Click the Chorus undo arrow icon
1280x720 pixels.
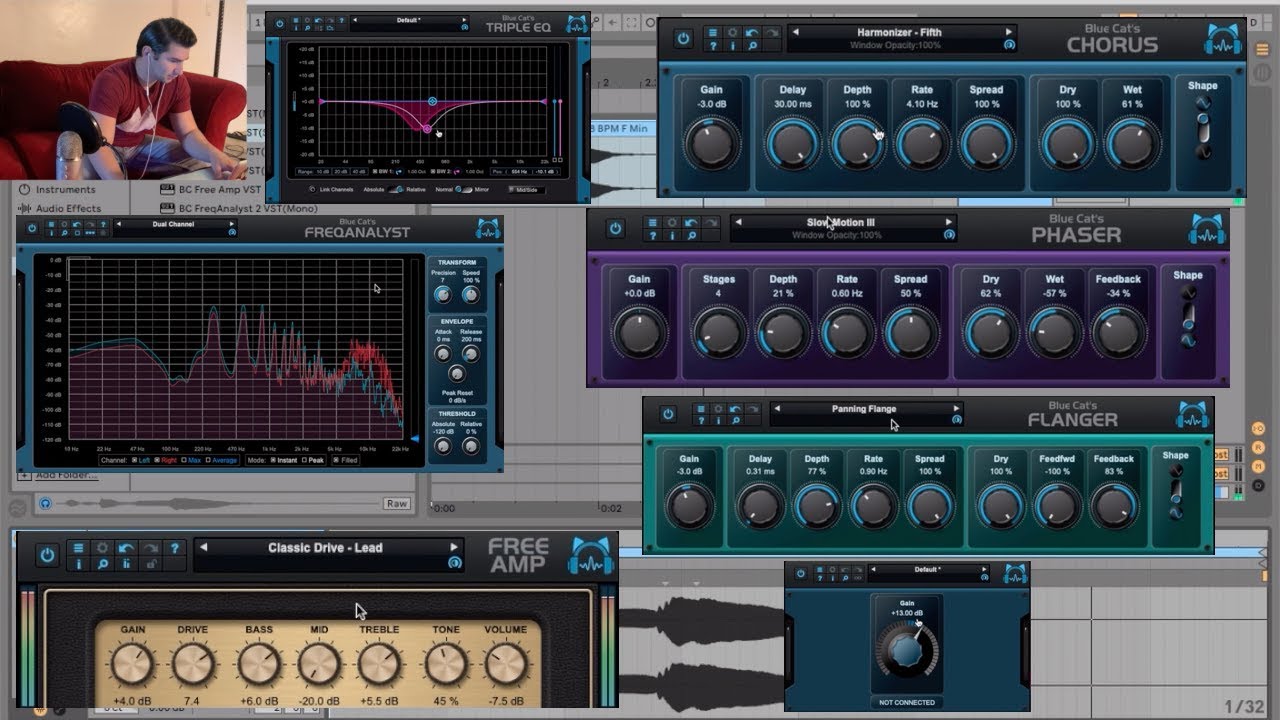(x=754, y=33)
